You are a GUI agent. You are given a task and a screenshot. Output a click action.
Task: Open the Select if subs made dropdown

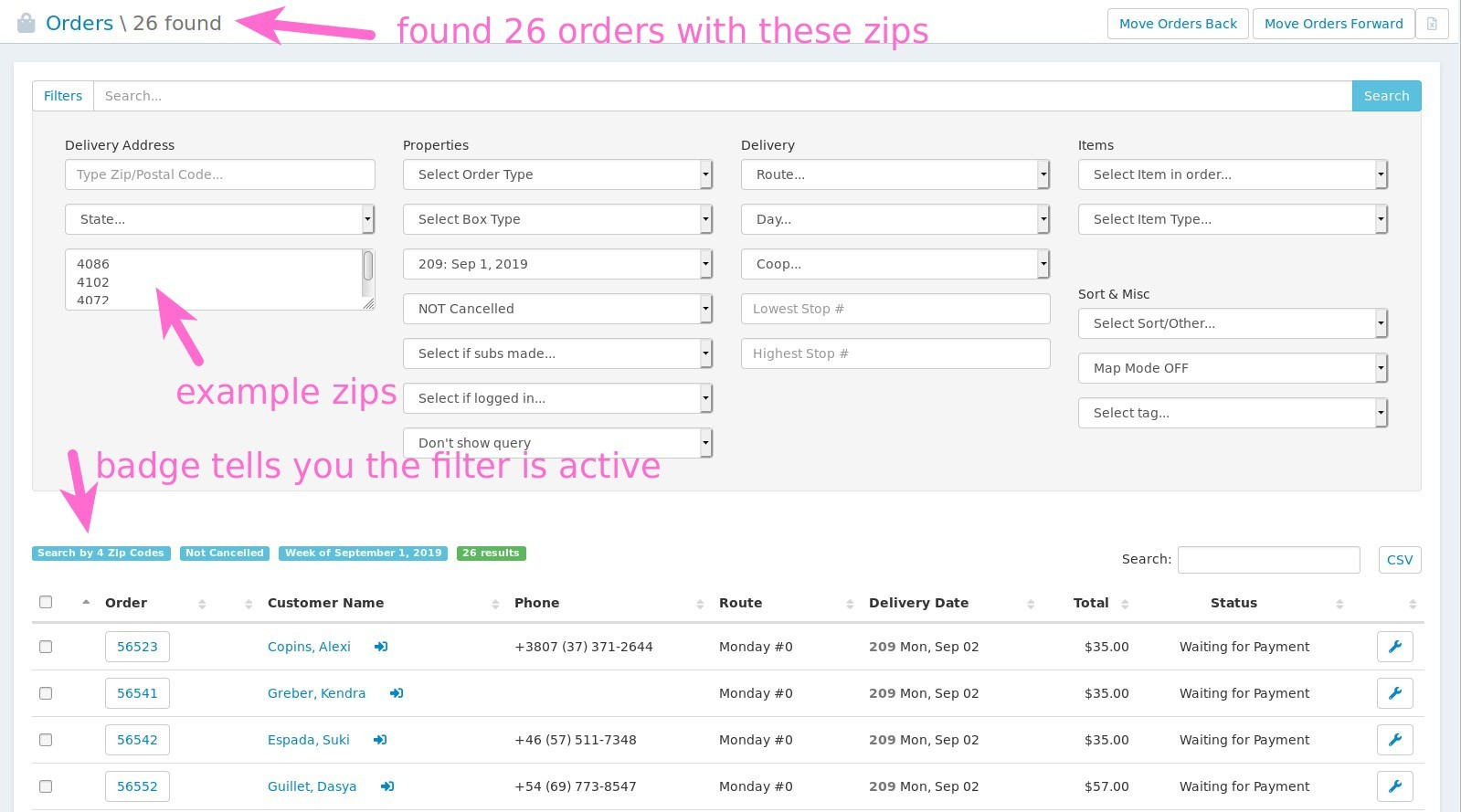pyautogui.click(x=557, y=353)
